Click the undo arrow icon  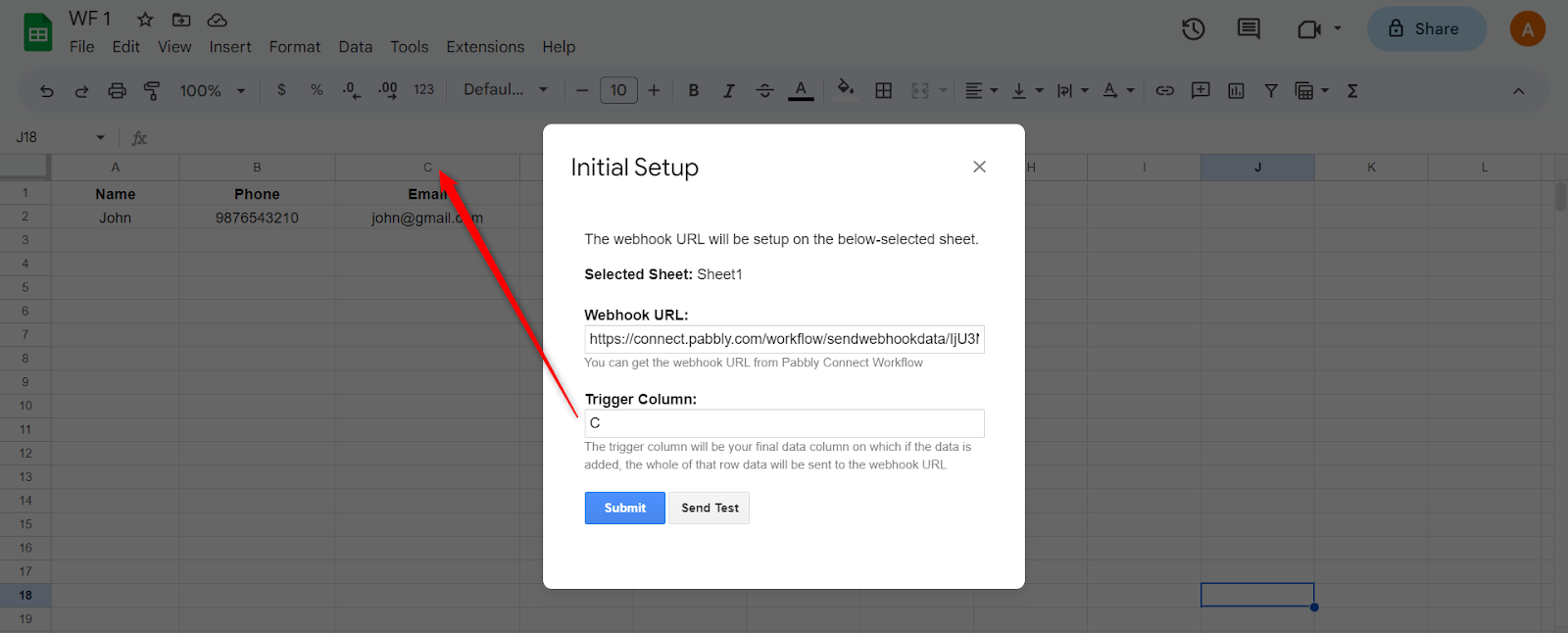pyautogui.click(x=46, y=91)
